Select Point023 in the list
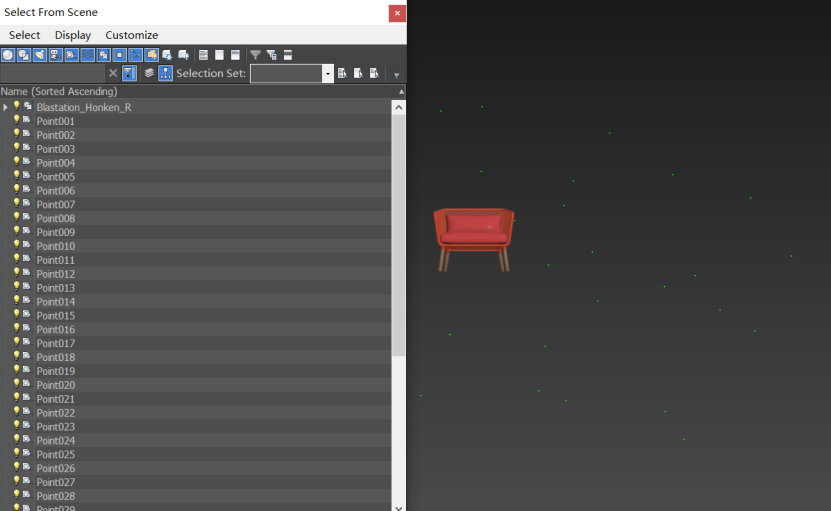Viewport: 831px width, 511px height. pos(56,427)
